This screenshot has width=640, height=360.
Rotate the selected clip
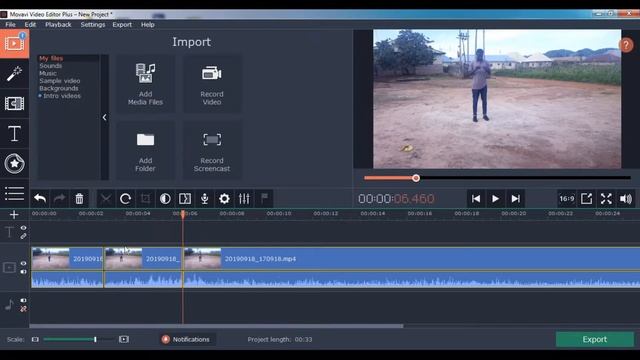pos(125,199)
